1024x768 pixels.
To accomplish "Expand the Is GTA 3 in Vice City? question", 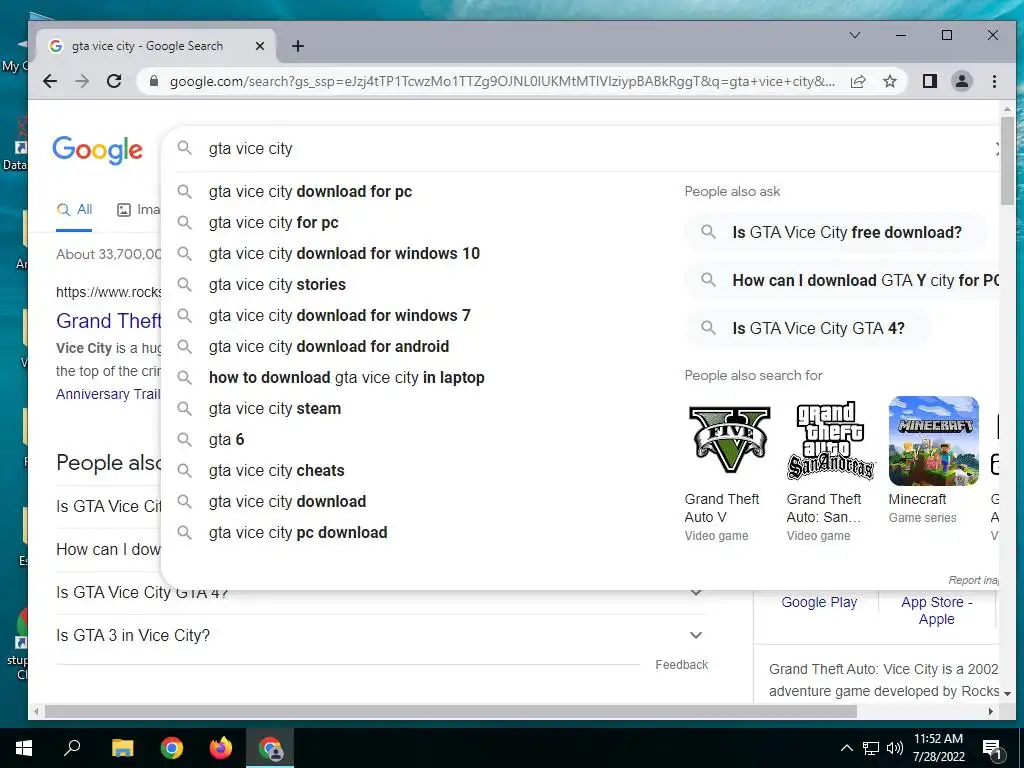I will (382, 635).
